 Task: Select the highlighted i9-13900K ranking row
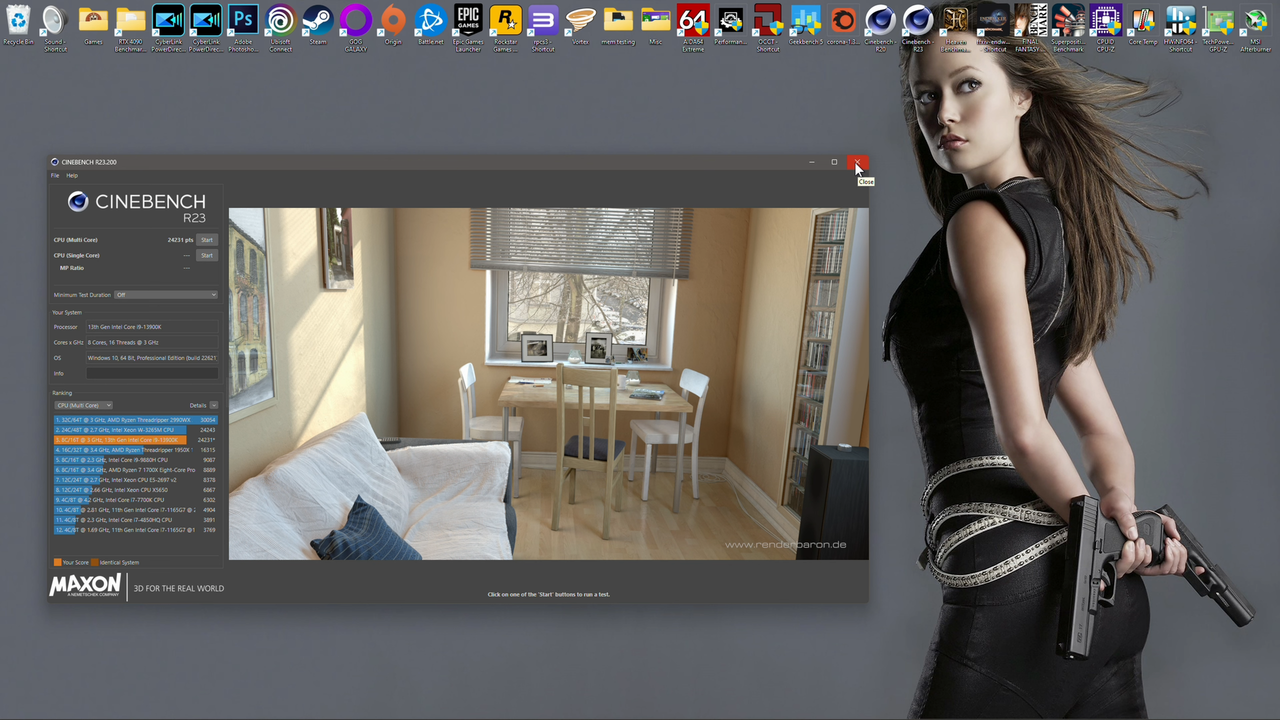coord(135,440)
